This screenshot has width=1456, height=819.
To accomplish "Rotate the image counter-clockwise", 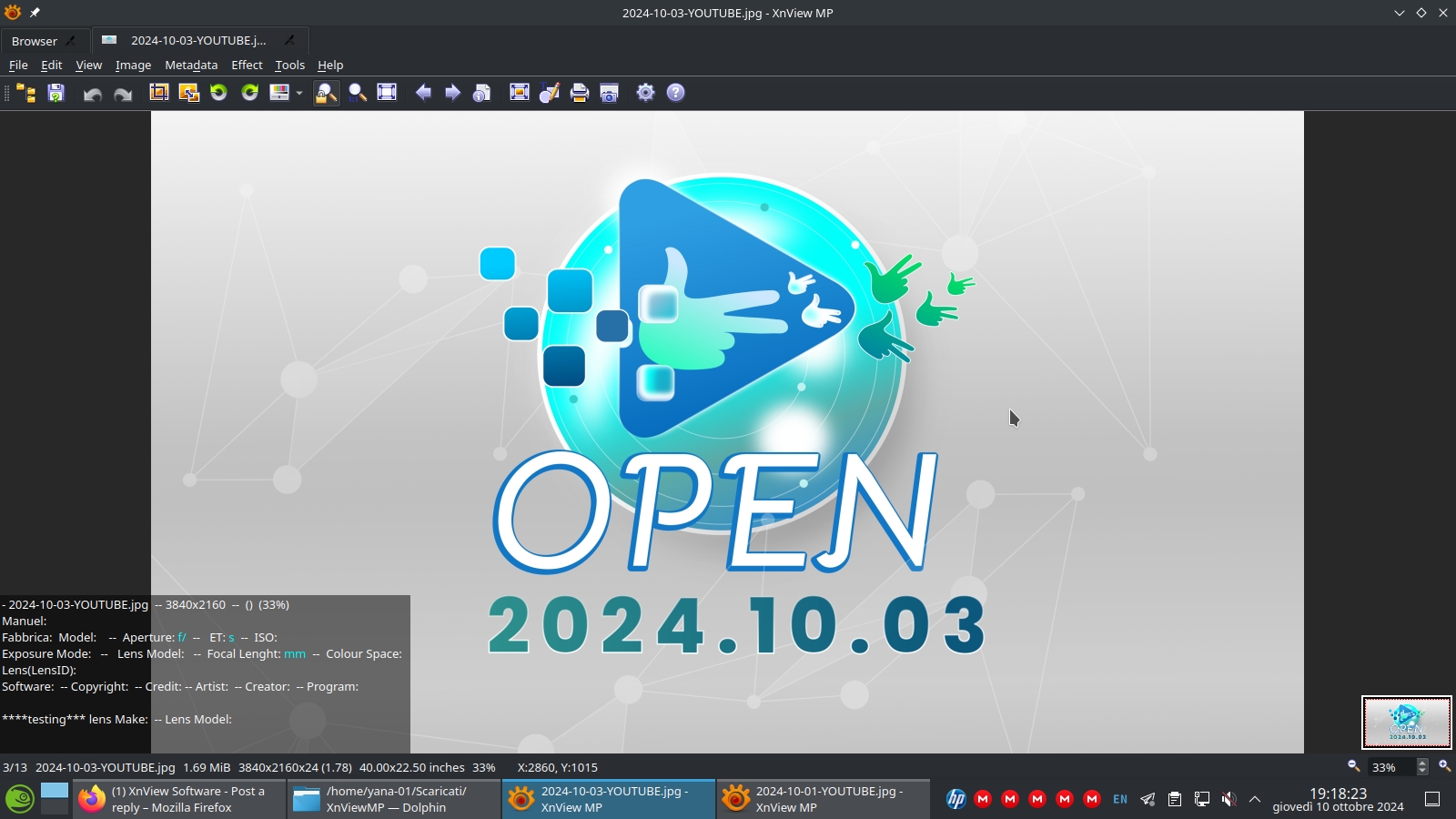I will 218,93.
